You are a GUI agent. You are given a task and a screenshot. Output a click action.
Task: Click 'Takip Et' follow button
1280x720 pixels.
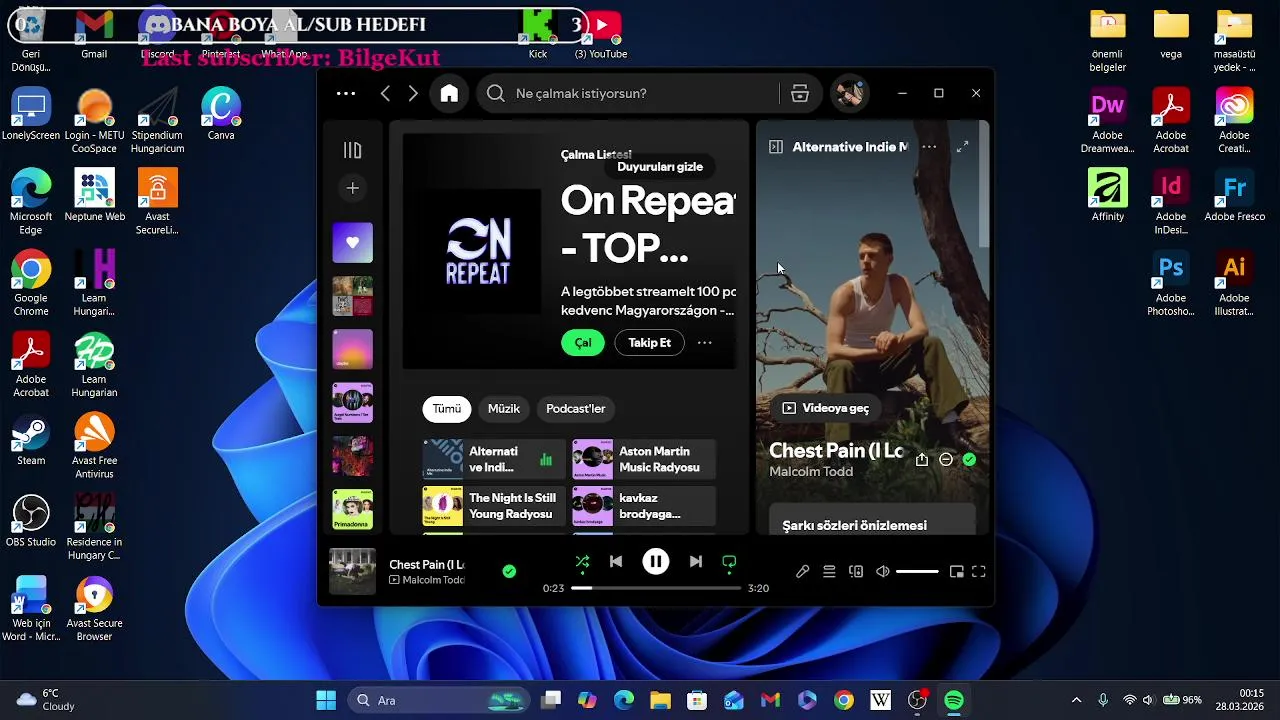click(x=649, y=342)
